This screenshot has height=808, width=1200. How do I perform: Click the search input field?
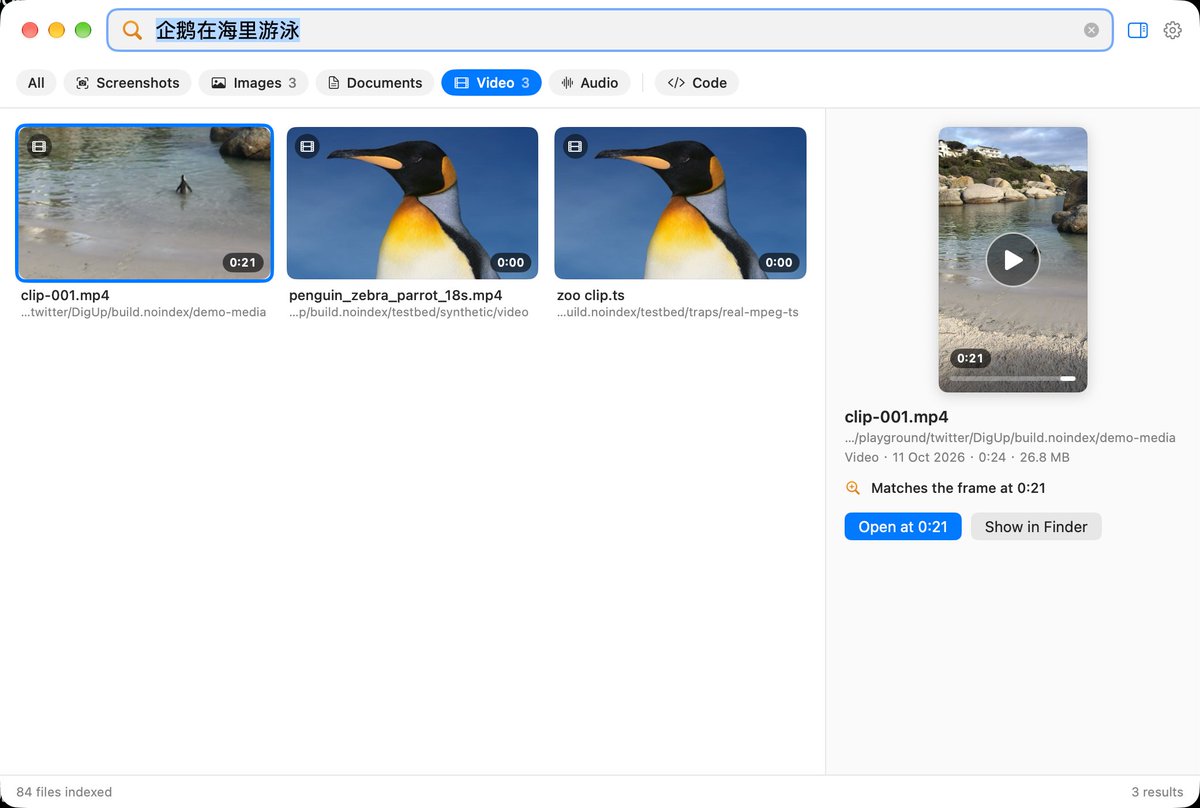tap(610, 30)
